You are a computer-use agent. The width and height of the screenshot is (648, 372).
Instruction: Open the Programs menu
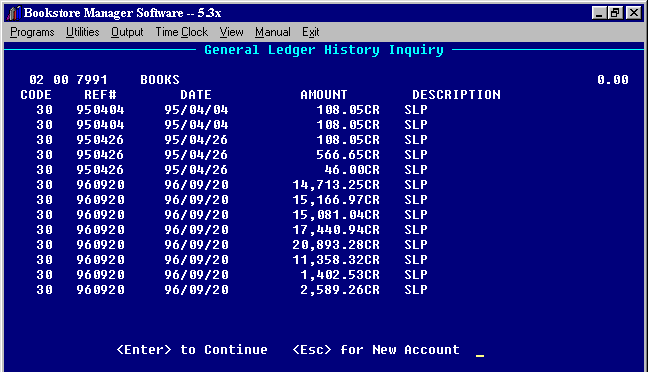click(x=32, y=32)
